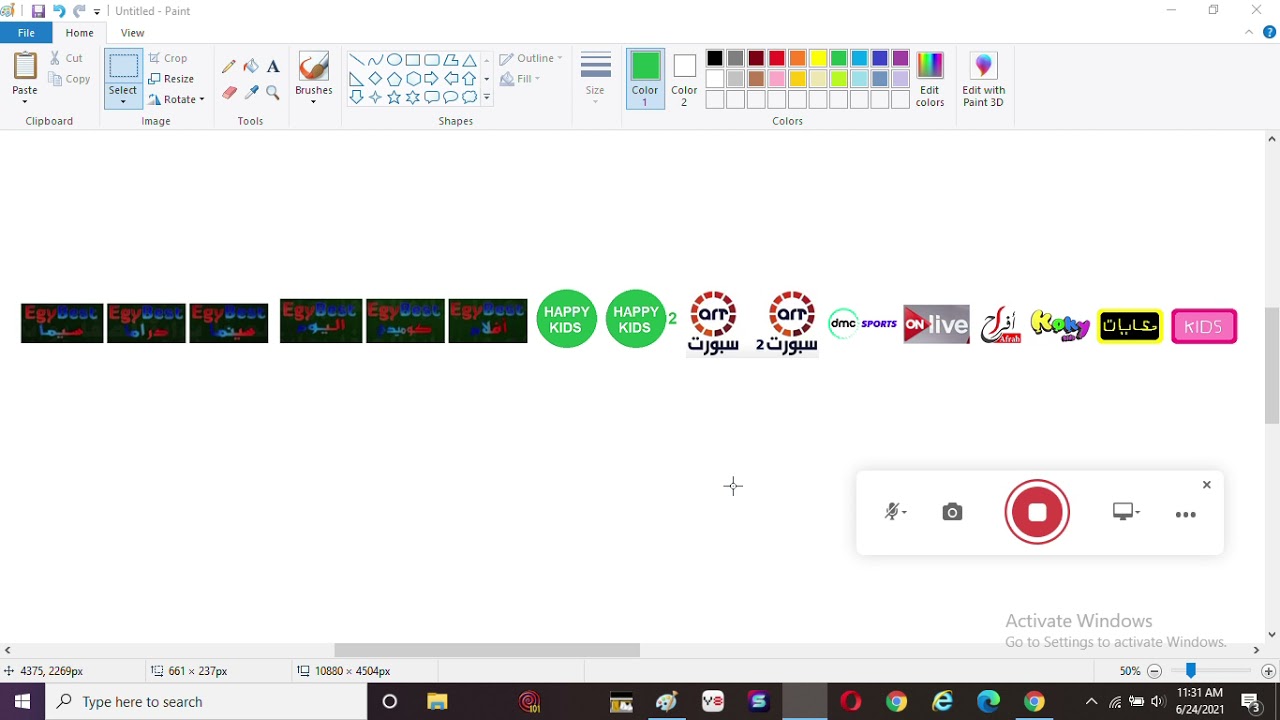Select the Text tool

pyautogui.click(x=273, y=66)
